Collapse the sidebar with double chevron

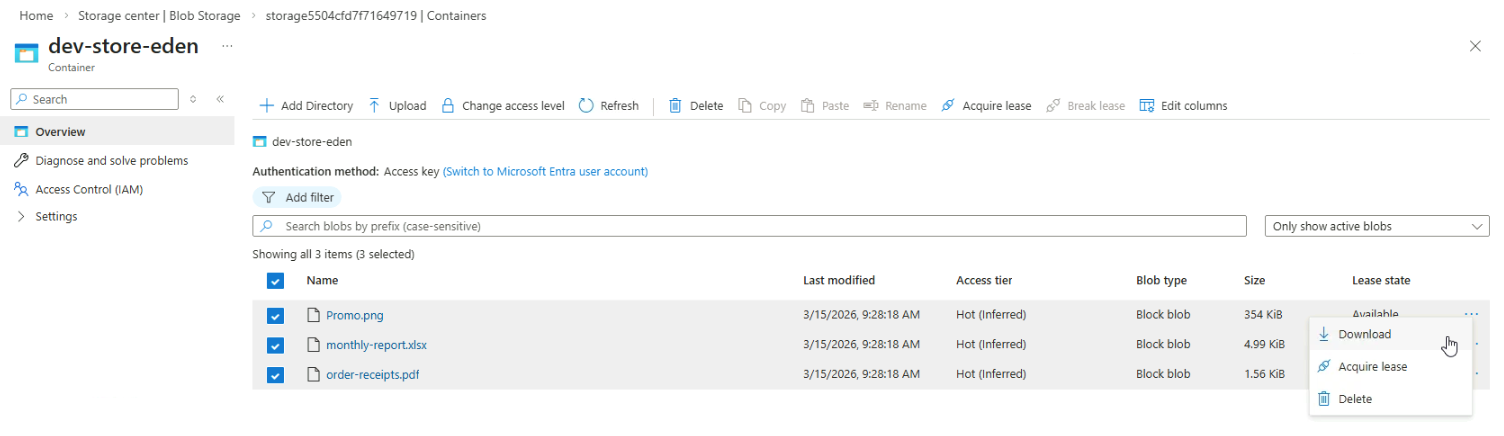point(220,99)
